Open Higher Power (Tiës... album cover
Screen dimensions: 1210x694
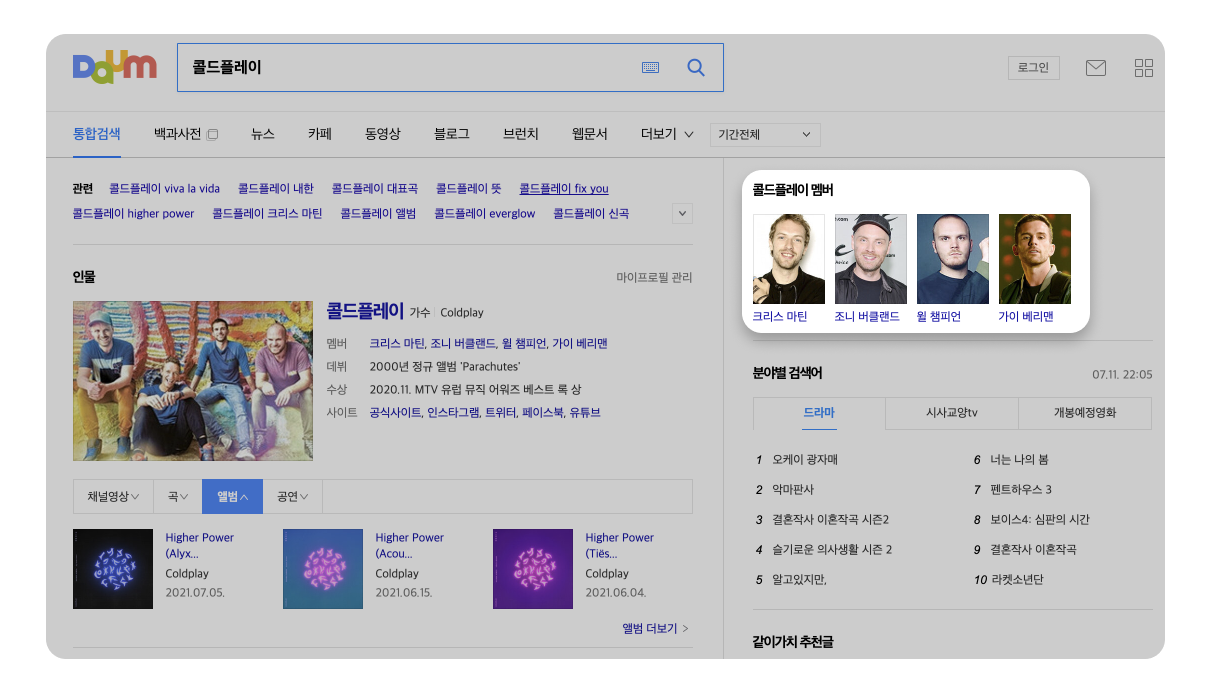[x=533, y=569]
